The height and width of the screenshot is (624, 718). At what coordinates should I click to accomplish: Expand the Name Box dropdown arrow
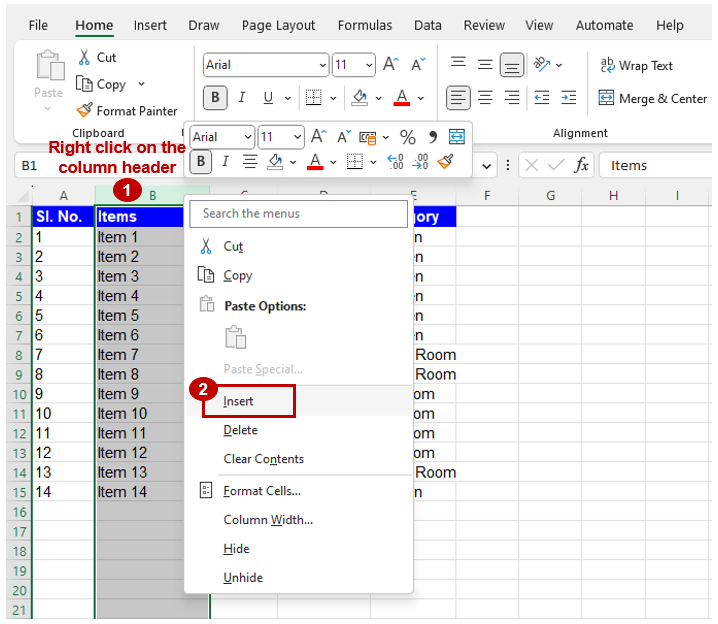(x=487, y=166)
